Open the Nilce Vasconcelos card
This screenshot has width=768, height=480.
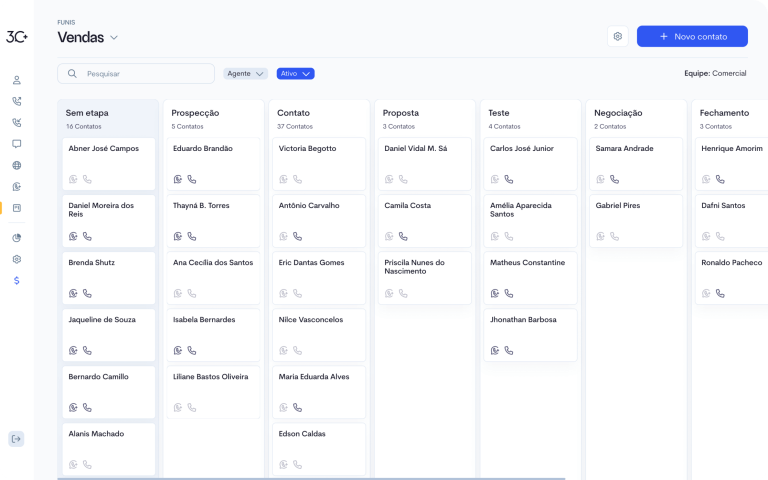(x=319, y=335)
